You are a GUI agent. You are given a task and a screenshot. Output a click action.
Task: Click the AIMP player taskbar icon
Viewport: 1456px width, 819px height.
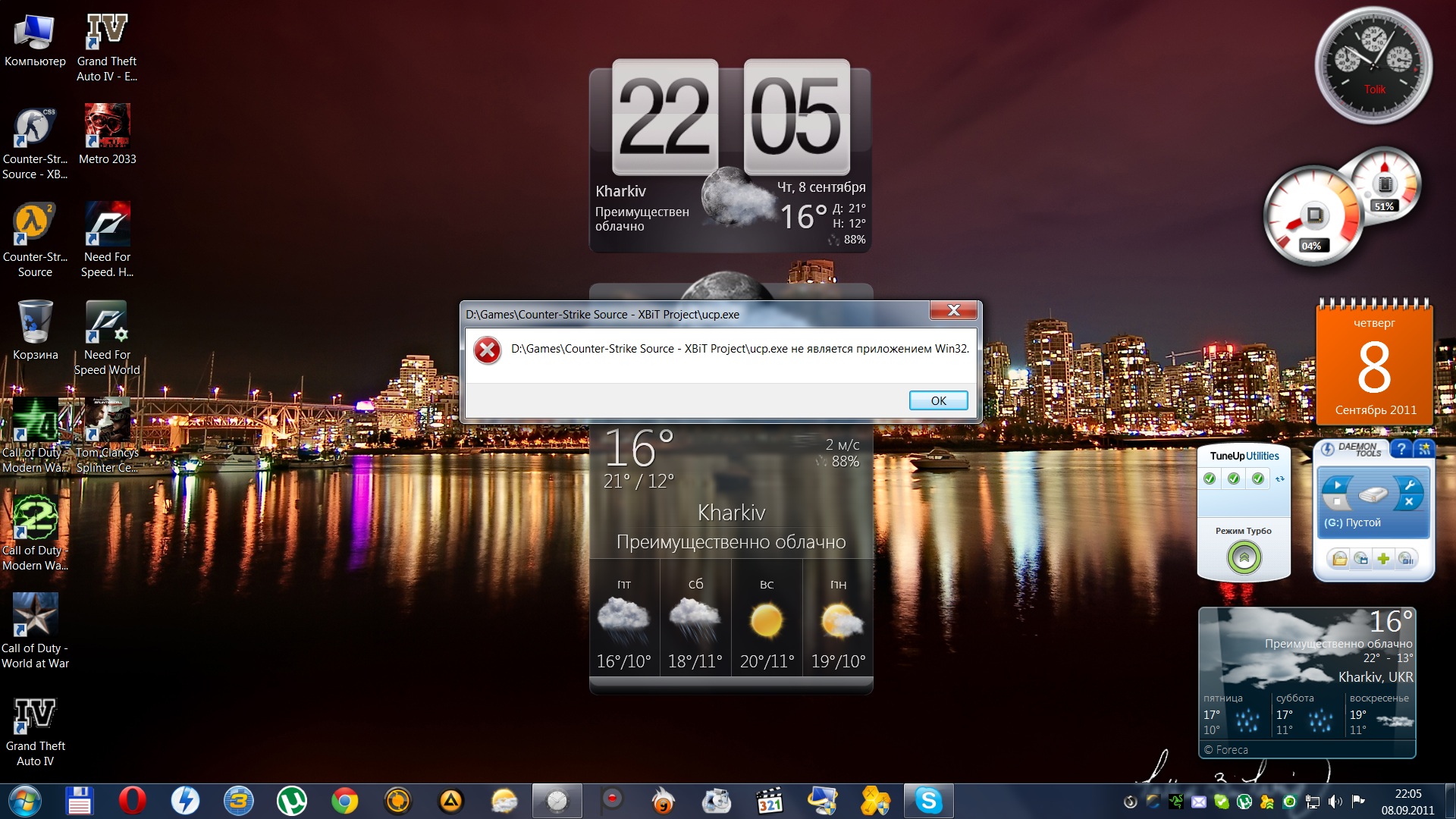click(x=451, y=801)
